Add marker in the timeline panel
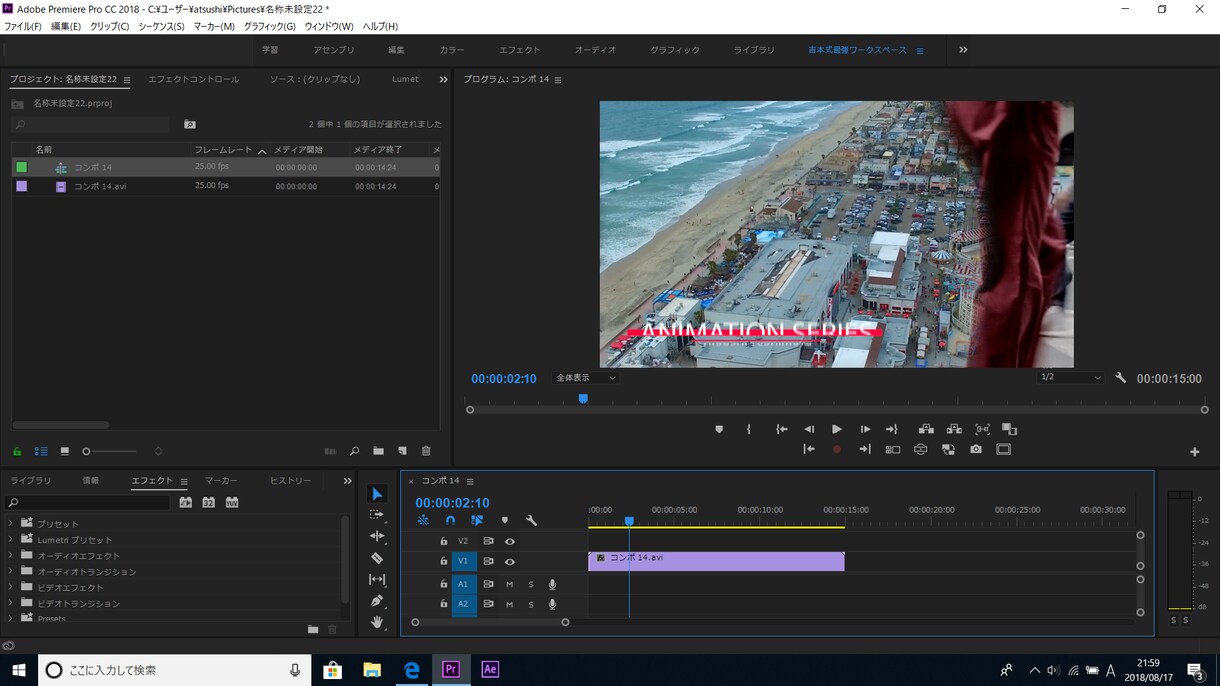The height and width of the screenshot is (686, 1220). coord(505,521)
